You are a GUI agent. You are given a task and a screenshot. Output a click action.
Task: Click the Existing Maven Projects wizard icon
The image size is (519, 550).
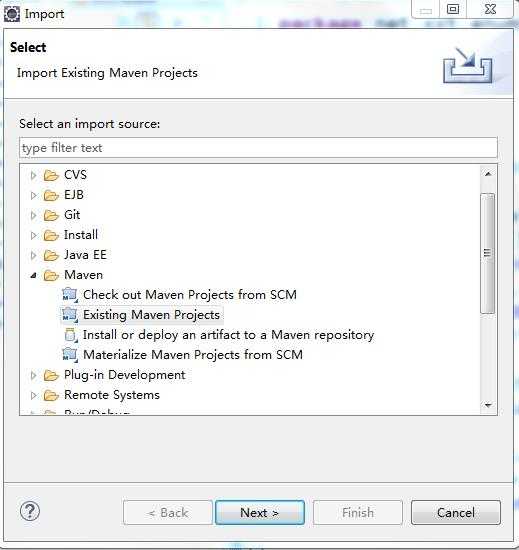tap(70, 315)
